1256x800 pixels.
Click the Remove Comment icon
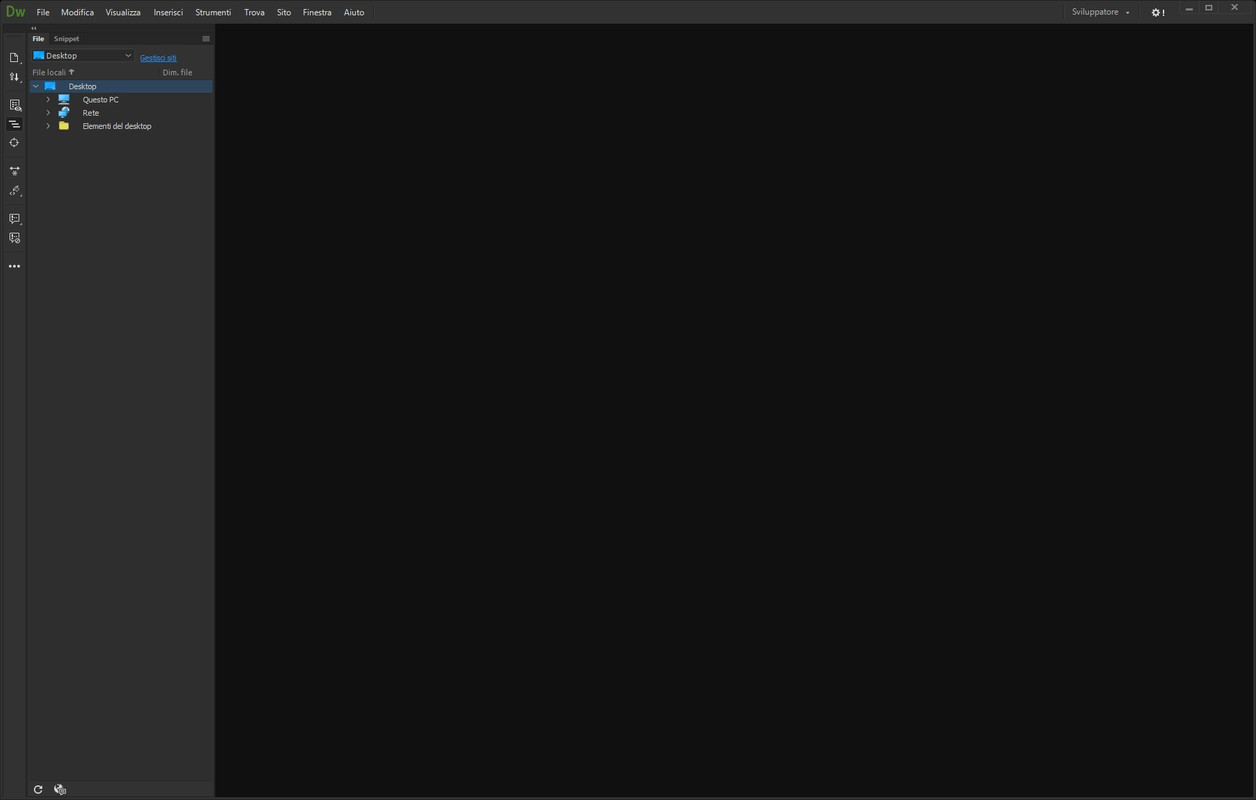(x=14, y=238)
